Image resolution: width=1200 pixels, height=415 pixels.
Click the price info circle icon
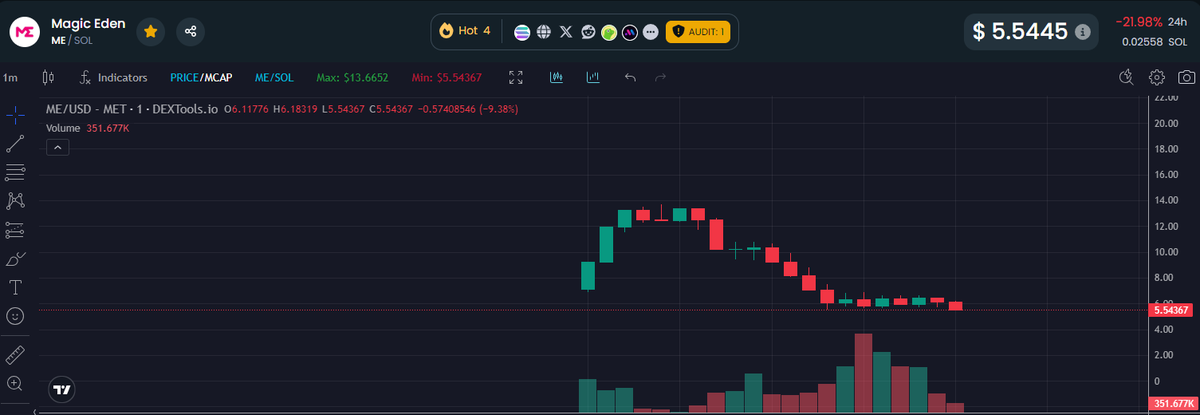click(x=1082, y=32)
